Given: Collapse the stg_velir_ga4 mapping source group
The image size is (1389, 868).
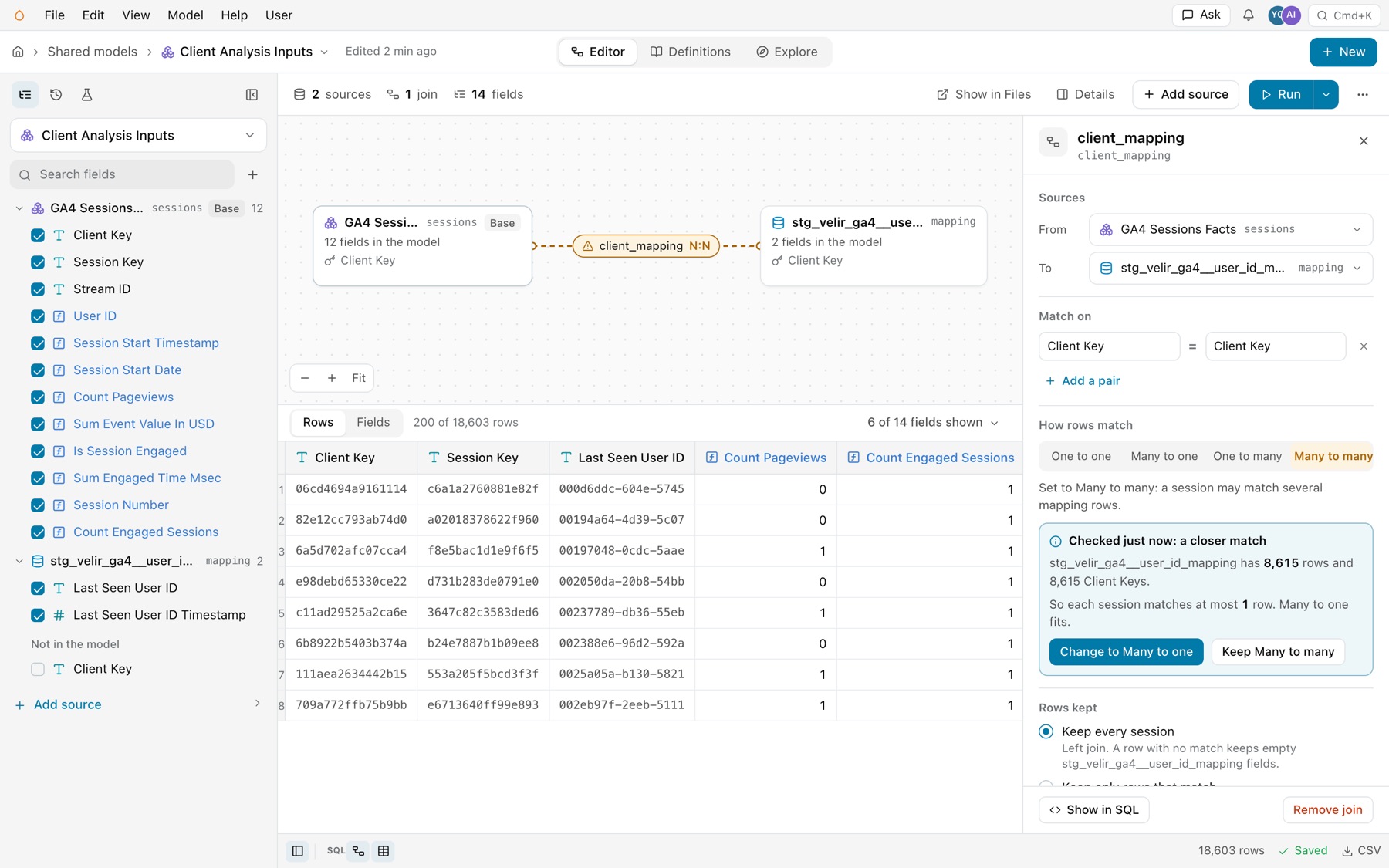Looking at the screenshot, I should (19, 561).
